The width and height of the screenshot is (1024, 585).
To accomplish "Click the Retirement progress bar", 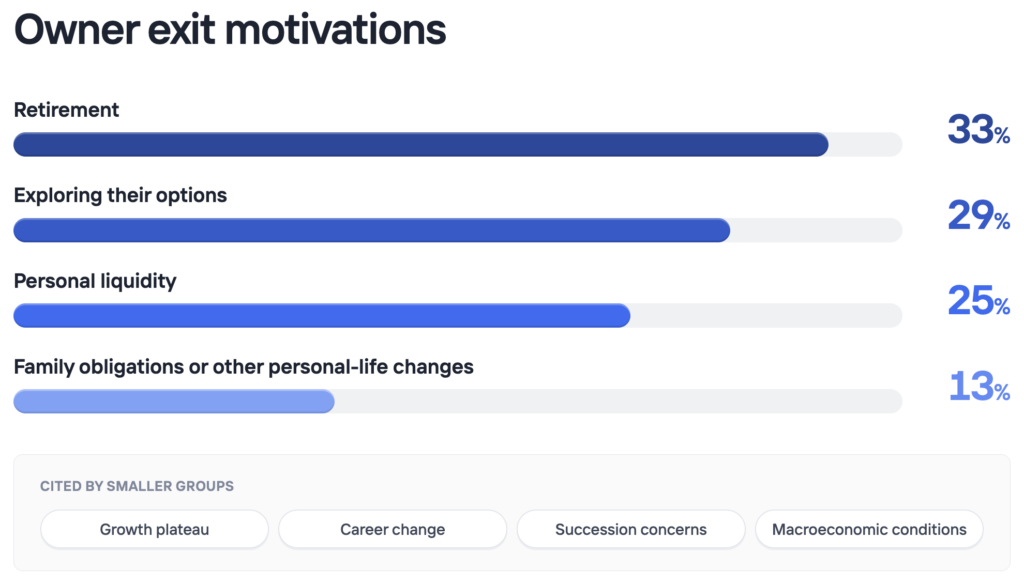I will click(458, 144).
